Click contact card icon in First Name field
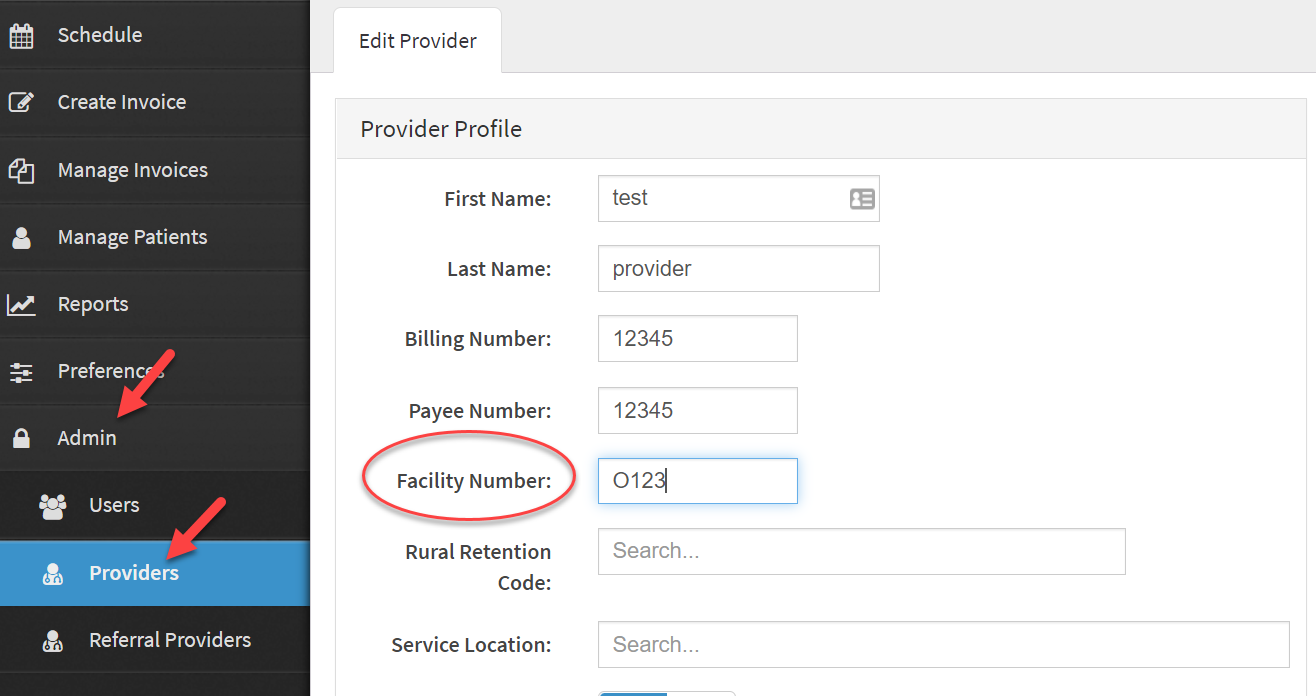Screen dimensions: 1316x696 862,198
